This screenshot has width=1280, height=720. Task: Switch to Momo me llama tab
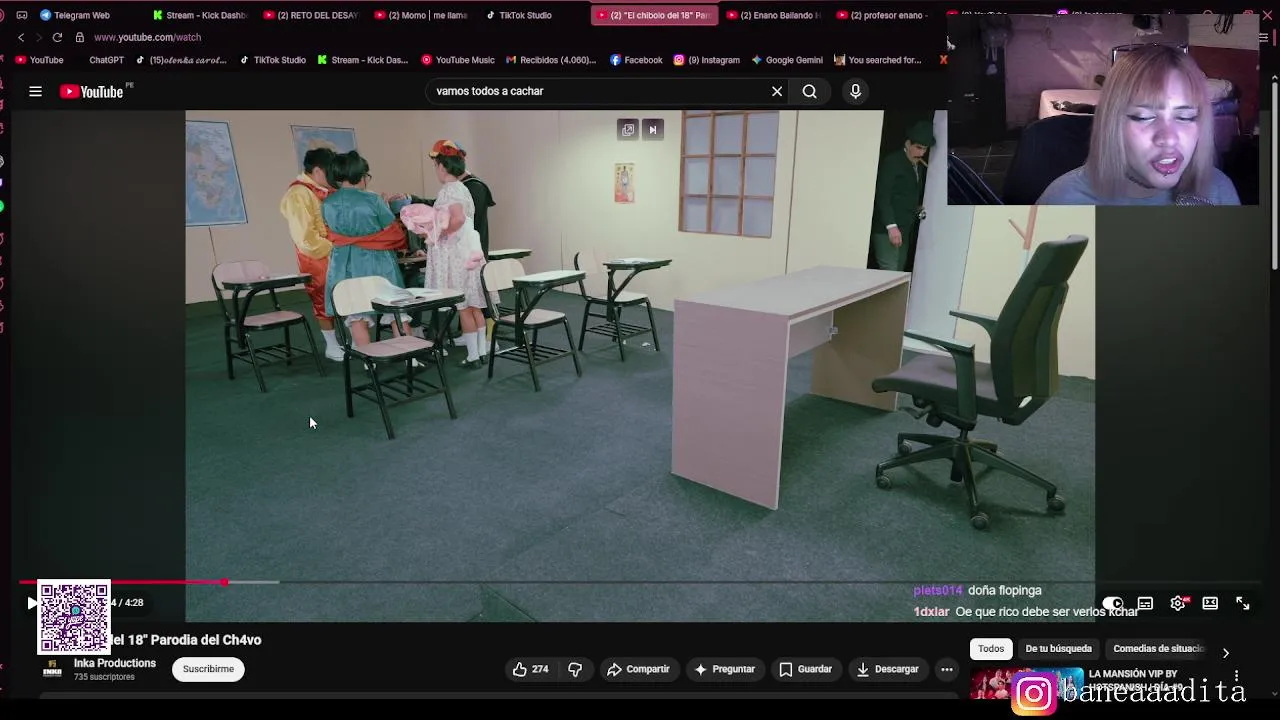point(420,15)
